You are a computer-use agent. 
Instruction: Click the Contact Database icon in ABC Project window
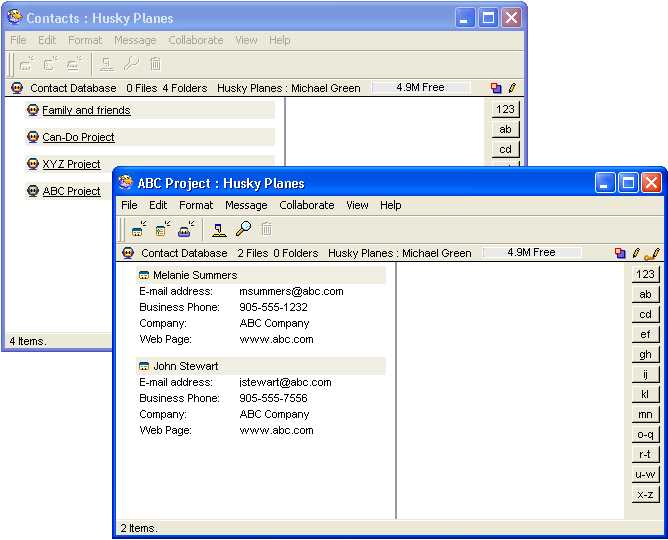[x=128, y=253]
